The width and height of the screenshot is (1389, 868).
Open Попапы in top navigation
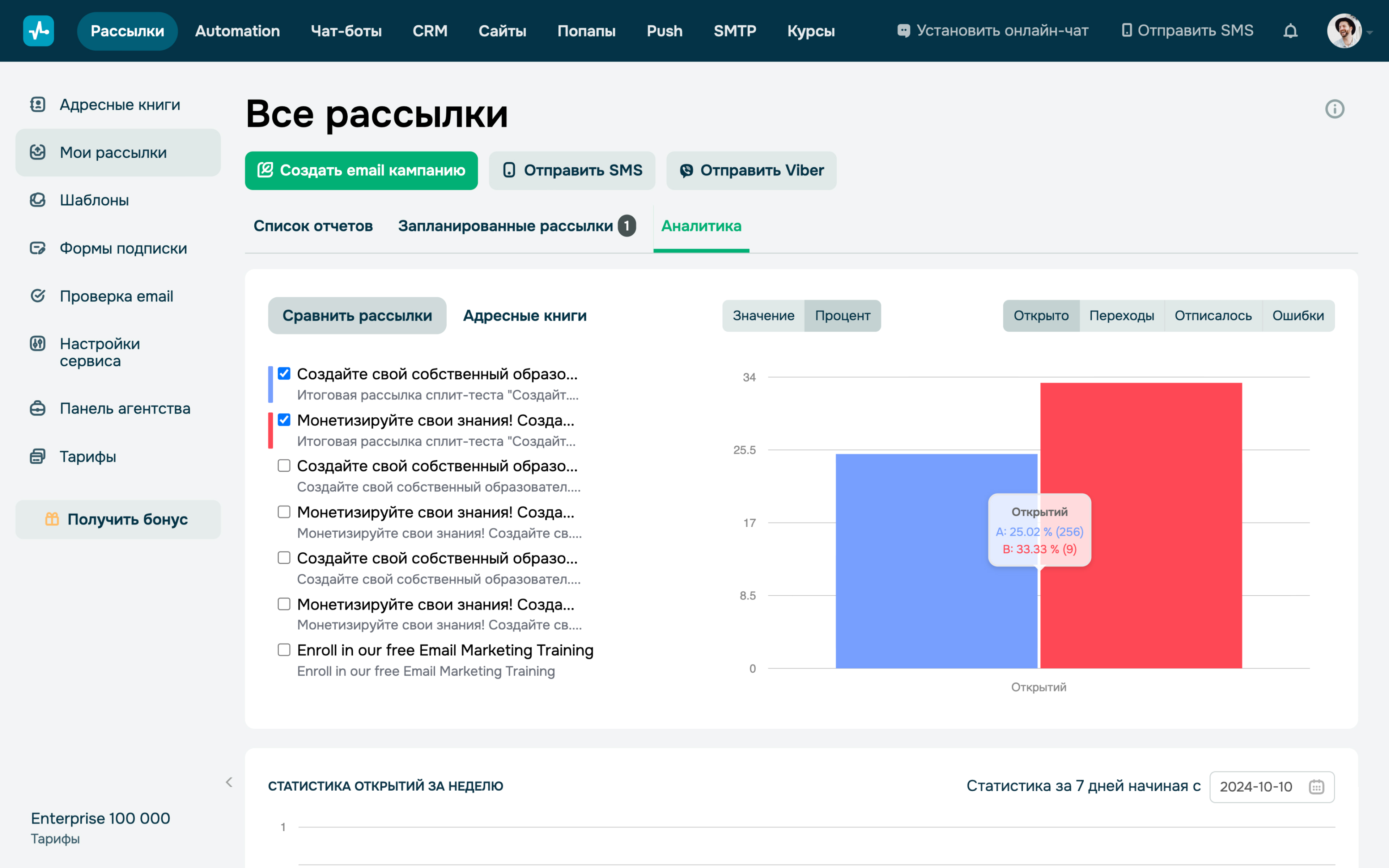click(586, 31)
